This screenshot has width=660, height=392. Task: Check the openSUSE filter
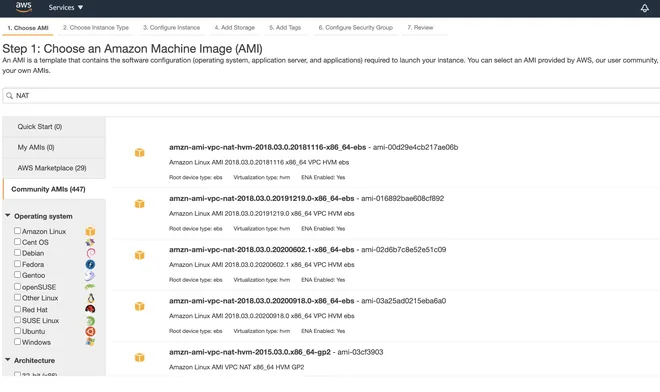click(x=17, y=286)
